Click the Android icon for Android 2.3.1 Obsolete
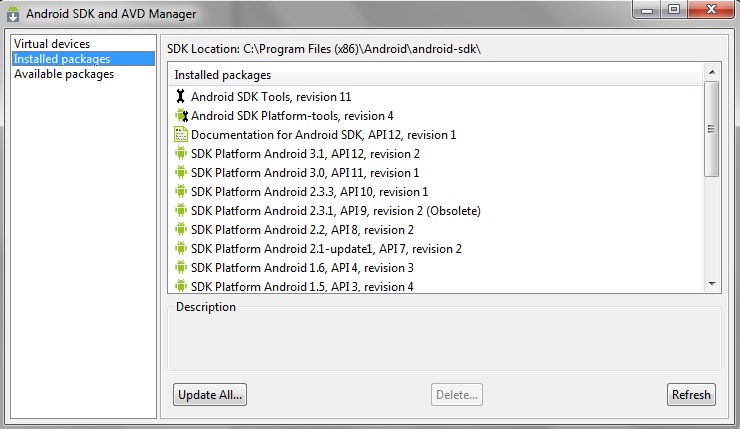The height and width of the screenshot is (429, 740). click(181, 210)
